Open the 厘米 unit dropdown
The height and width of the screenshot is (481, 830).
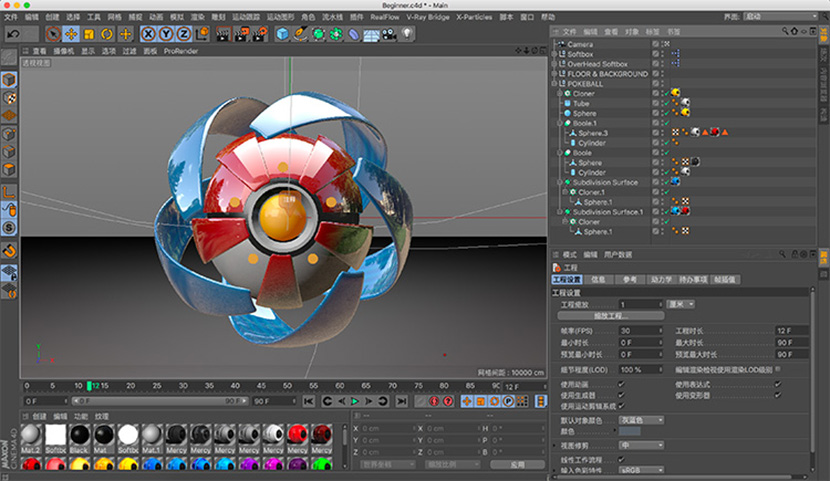pos(680,304)
